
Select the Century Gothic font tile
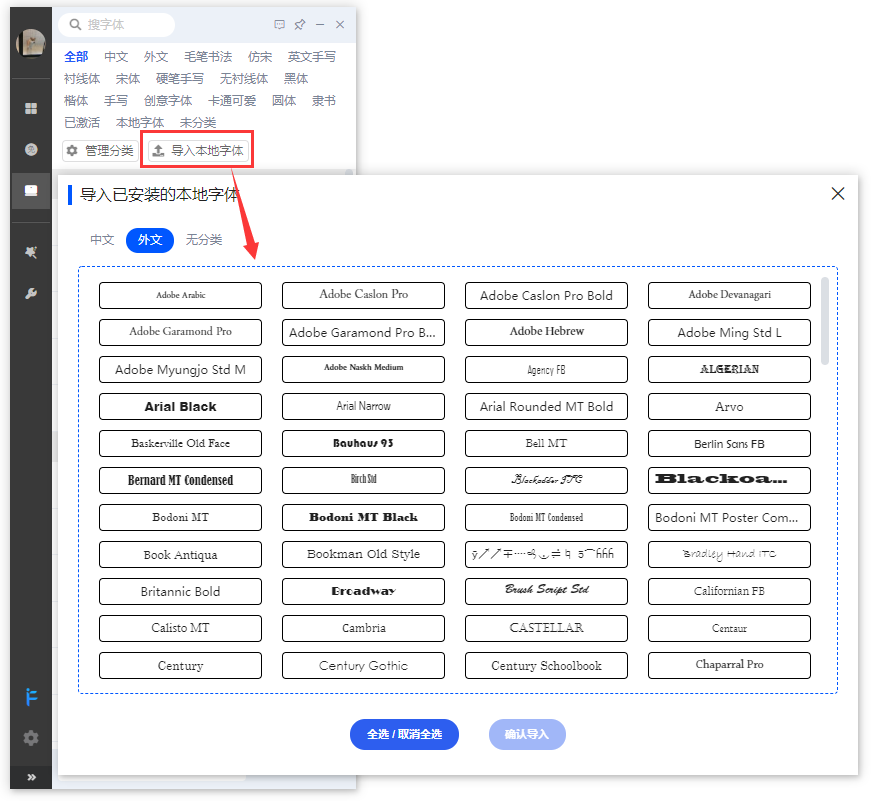click(x=363, y=666)
